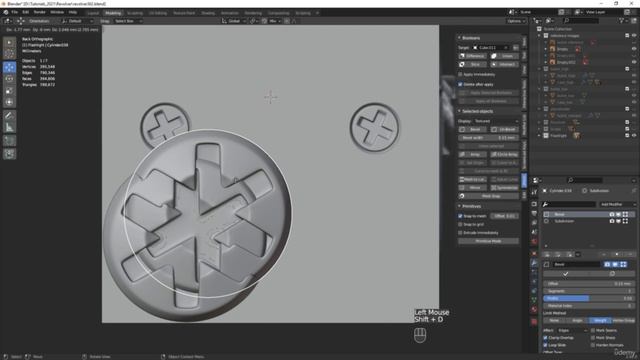This screenshot has width=640, height=360.
Task: Toggle Delete after apply checkbox
Action: click(460, 84)
